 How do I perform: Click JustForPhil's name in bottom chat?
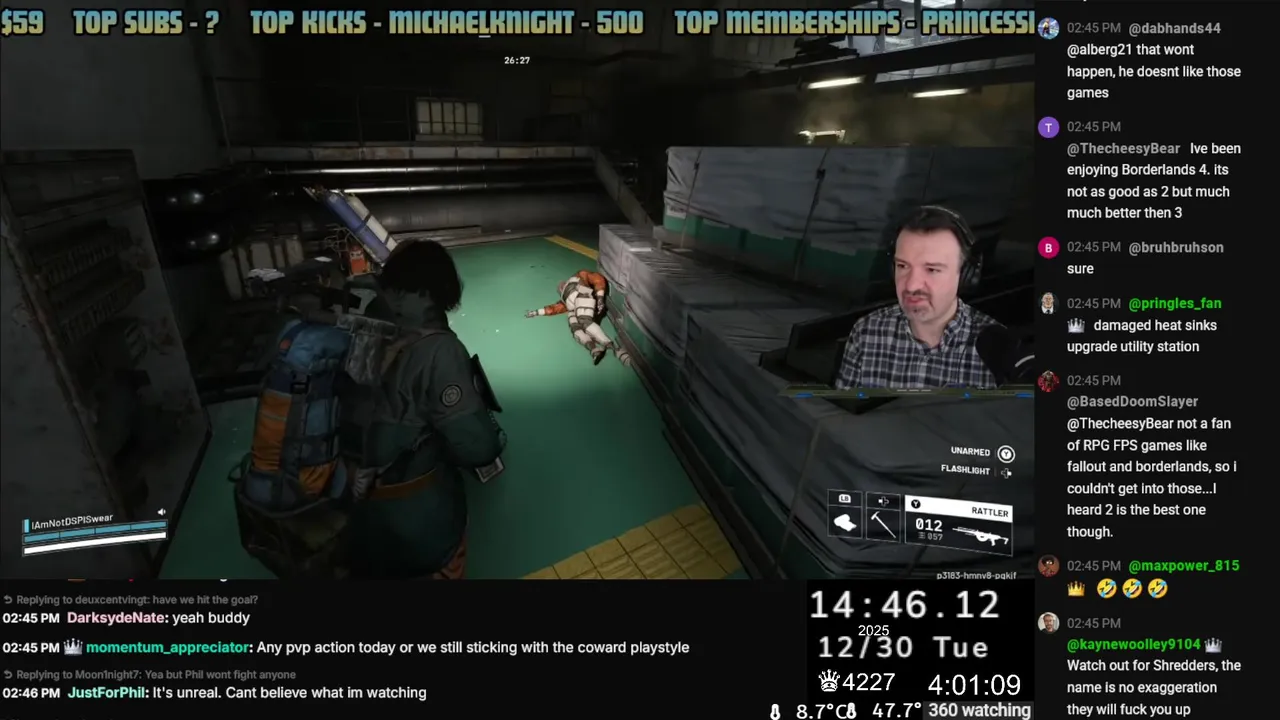106,693
